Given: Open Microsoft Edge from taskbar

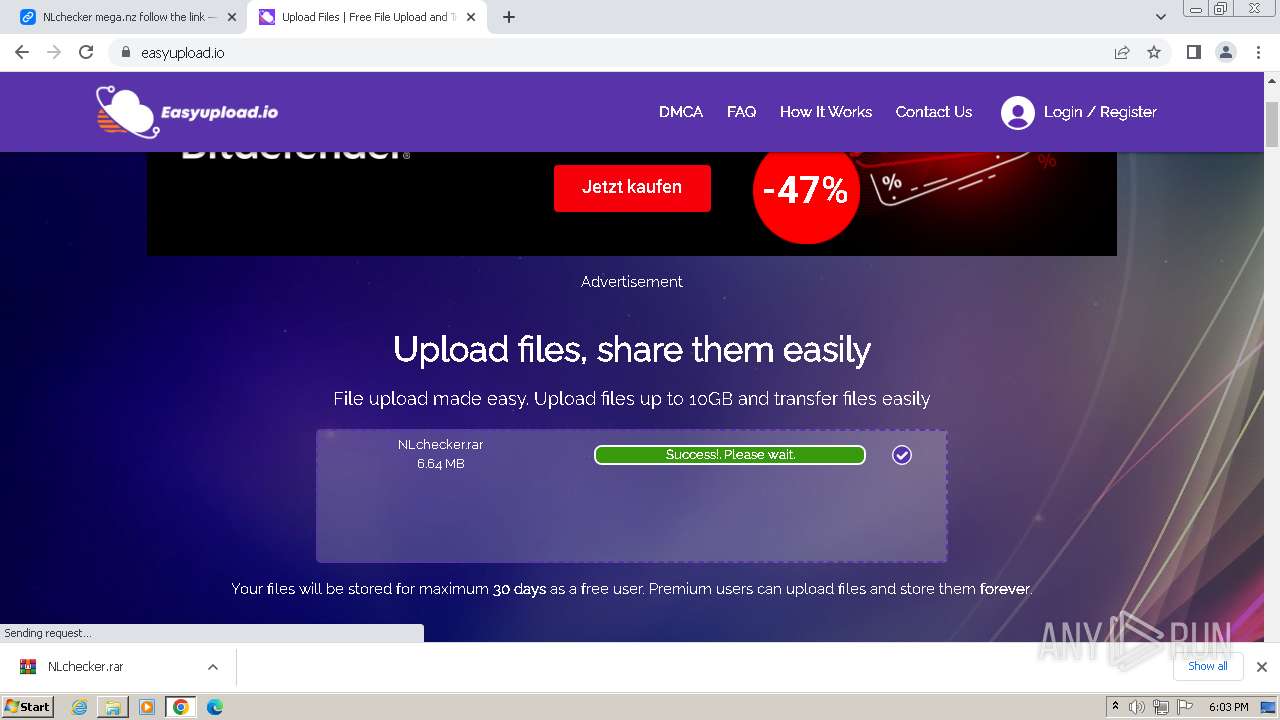Looking at the screenshot, I should coord(215,707).
